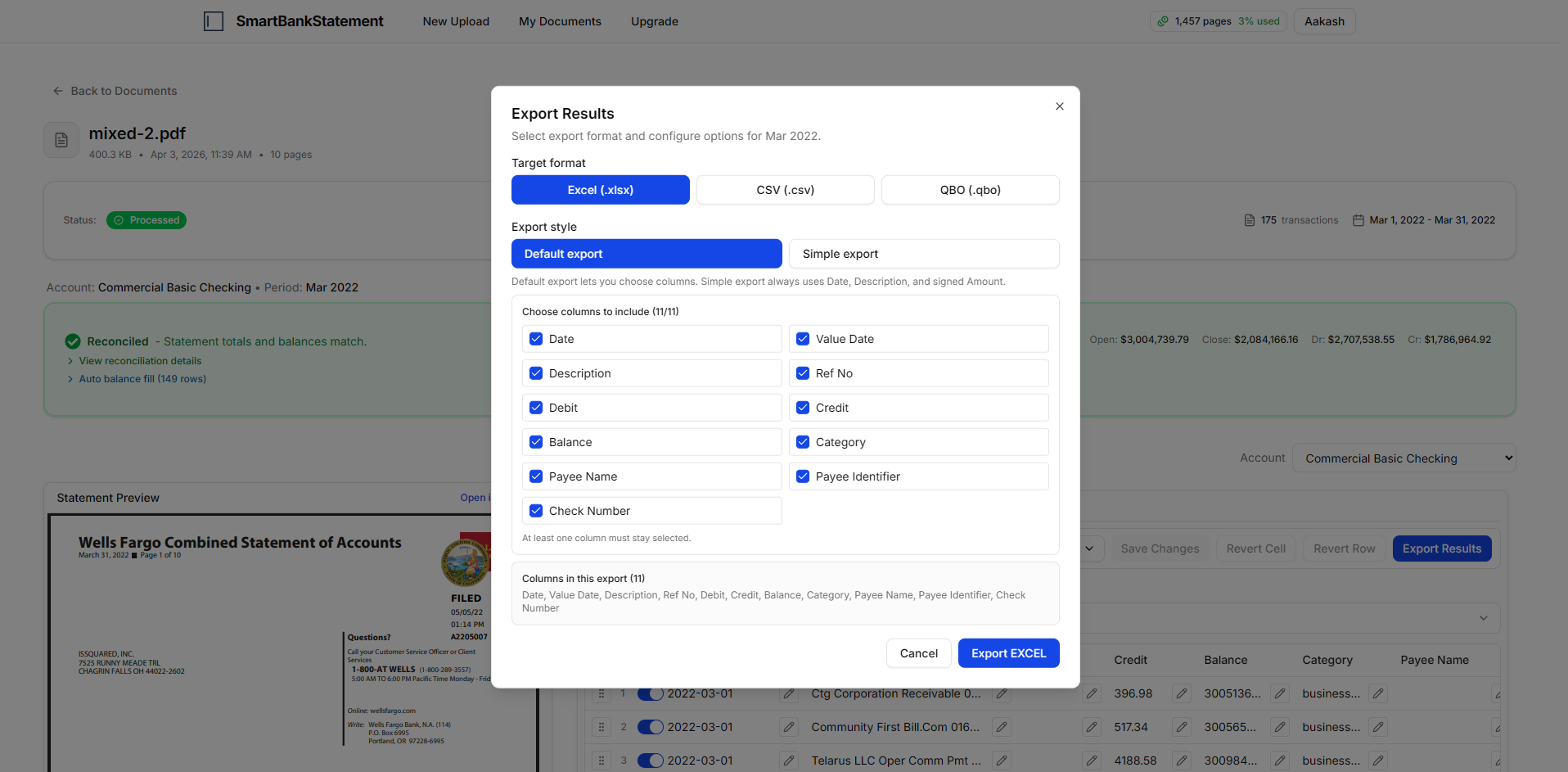Click the calendar icon next to the statement period

tap(1358, 219)
